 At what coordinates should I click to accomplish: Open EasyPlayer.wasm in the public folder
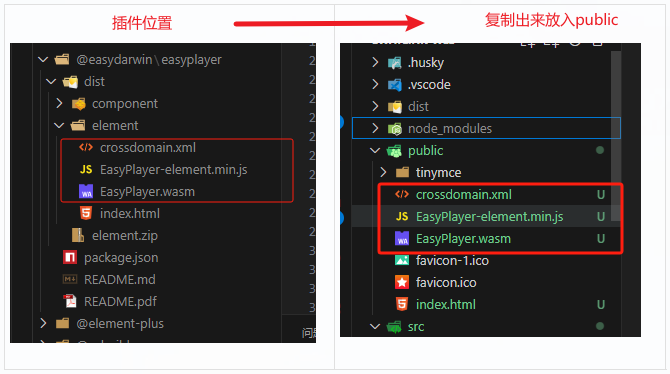[463, 239]
